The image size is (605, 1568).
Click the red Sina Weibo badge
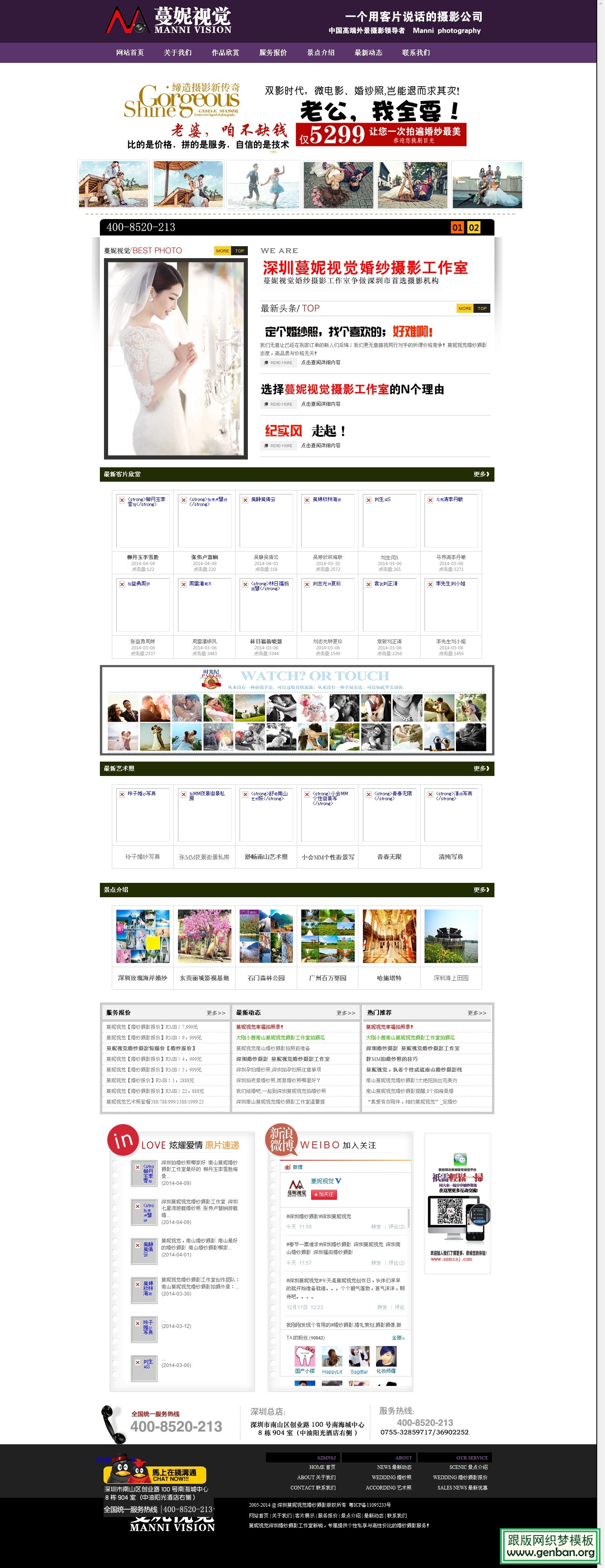tap(282, 1139)
